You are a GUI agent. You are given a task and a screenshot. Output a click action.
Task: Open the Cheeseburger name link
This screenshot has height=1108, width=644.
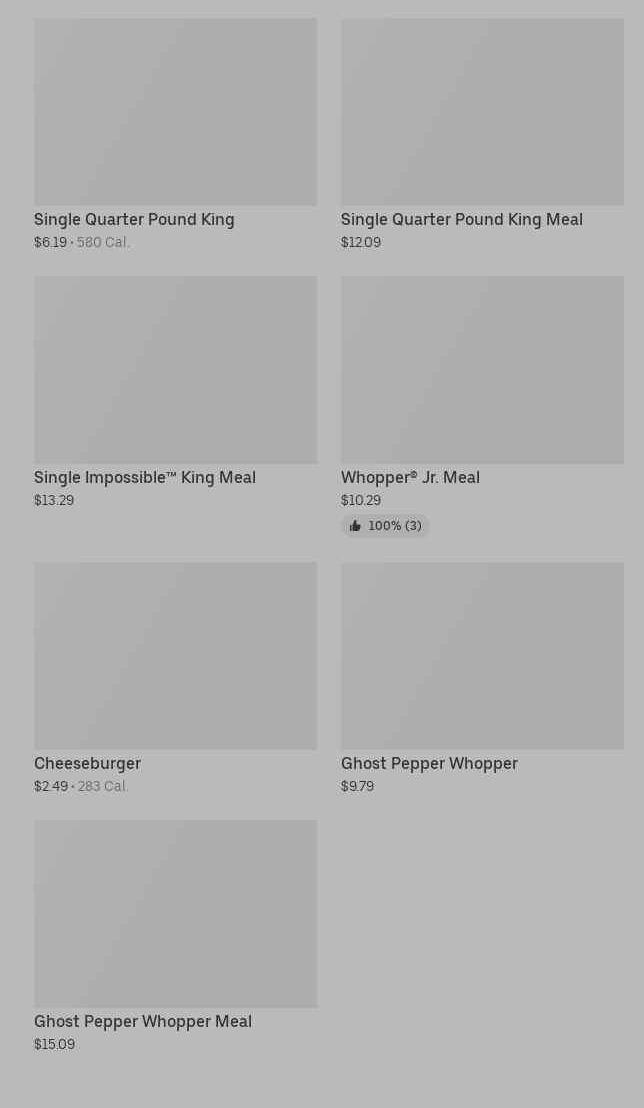[87, 764]
